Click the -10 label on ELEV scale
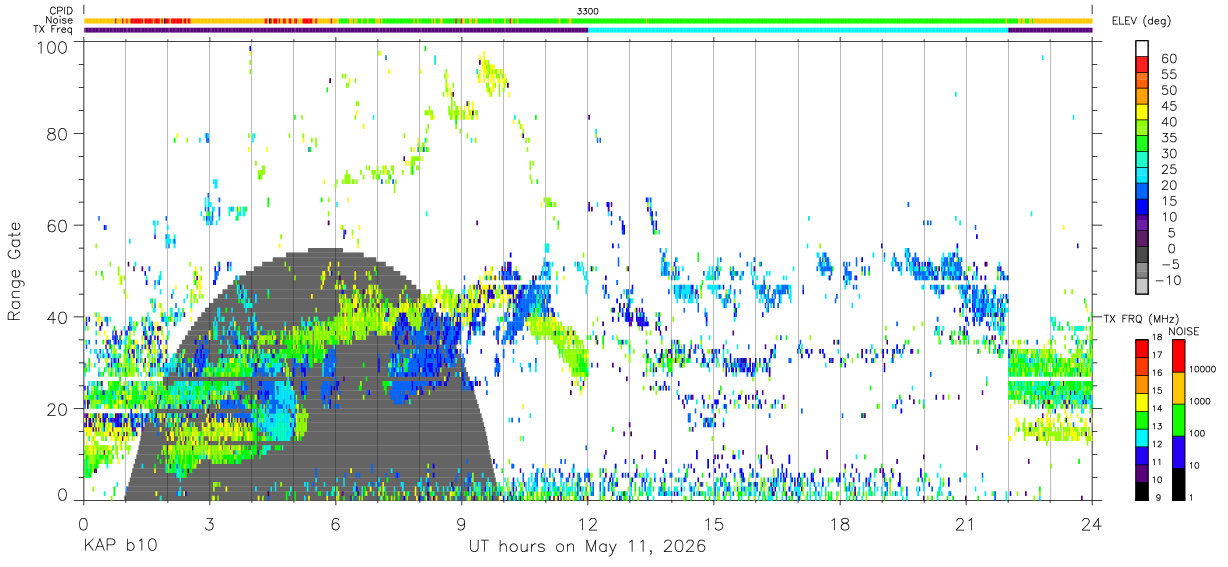 [1167, 280]
